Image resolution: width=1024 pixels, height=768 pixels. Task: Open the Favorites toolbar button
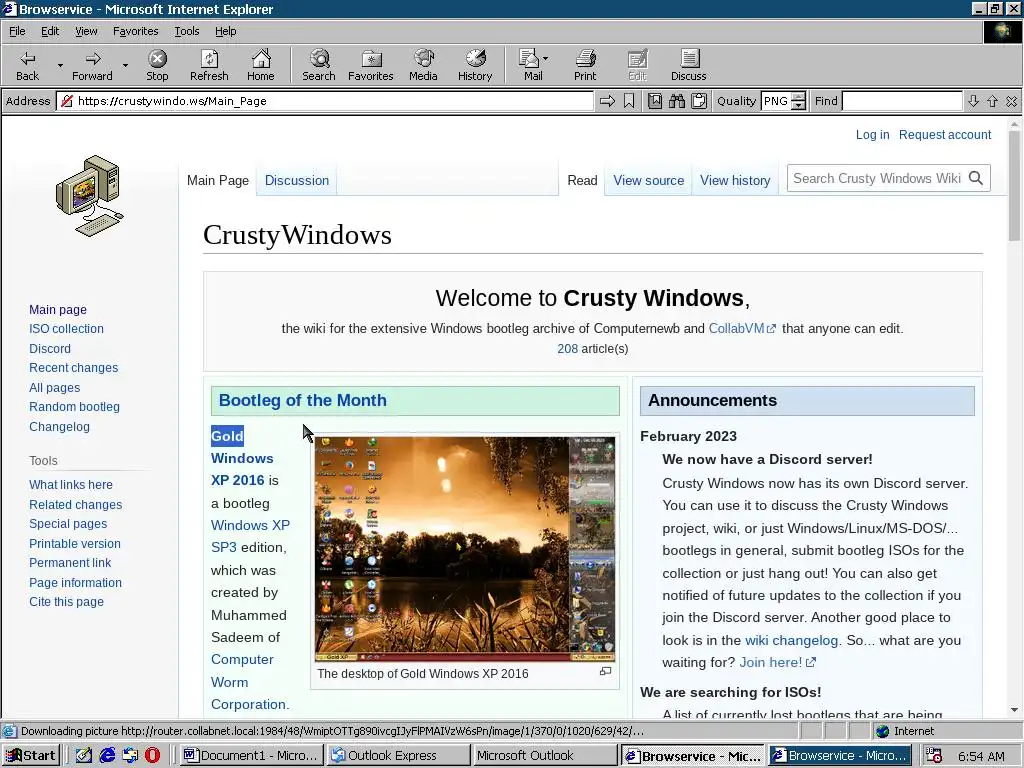[370, 65]
